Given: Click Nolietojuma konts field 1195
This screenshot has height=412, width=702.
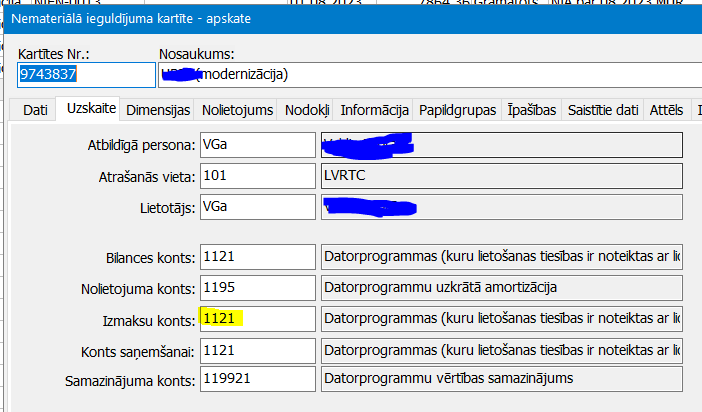Looking at the screenshot, I should click(257, 288).
